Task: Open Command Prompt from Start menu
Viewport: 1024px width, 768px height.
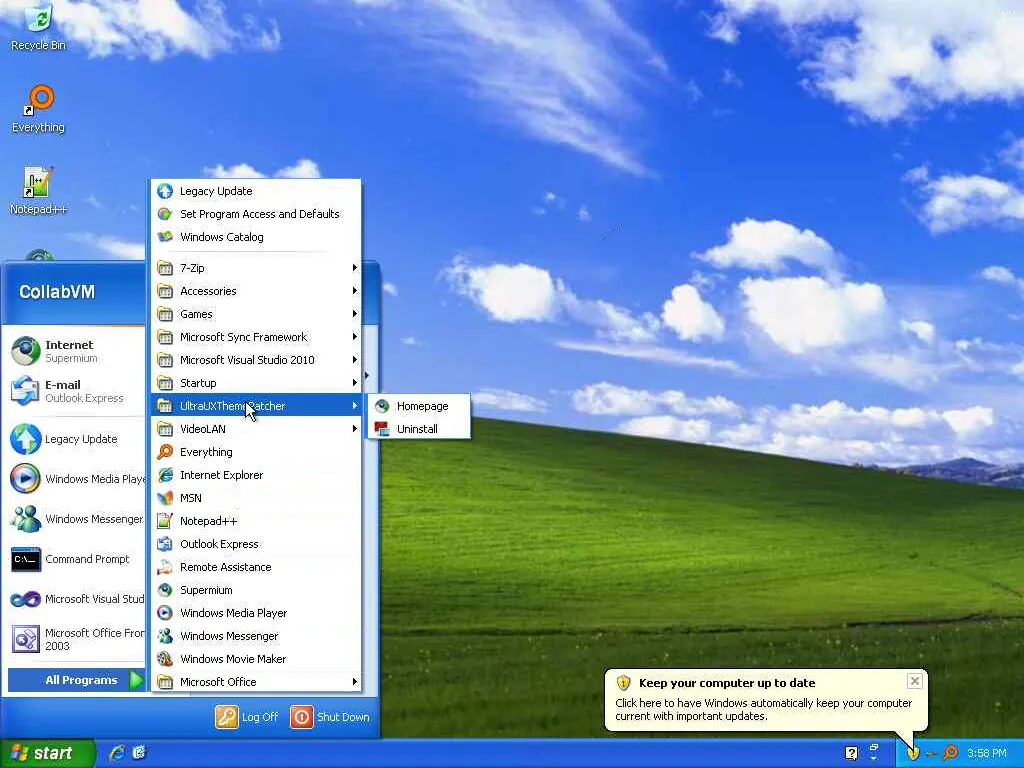Action: [x=76, y=559]
